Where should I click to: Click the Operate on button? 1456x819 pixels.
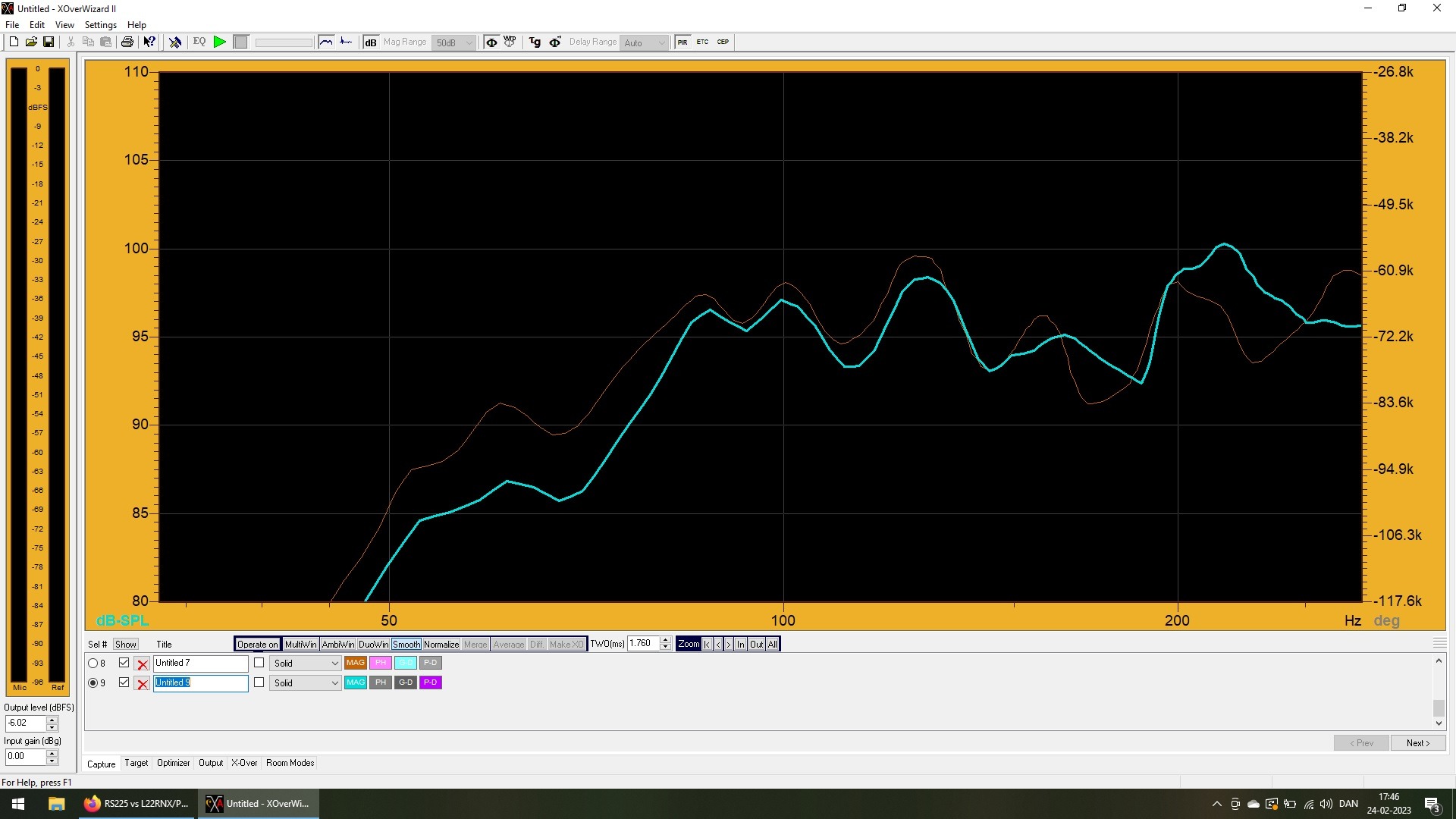pos(258,645)
